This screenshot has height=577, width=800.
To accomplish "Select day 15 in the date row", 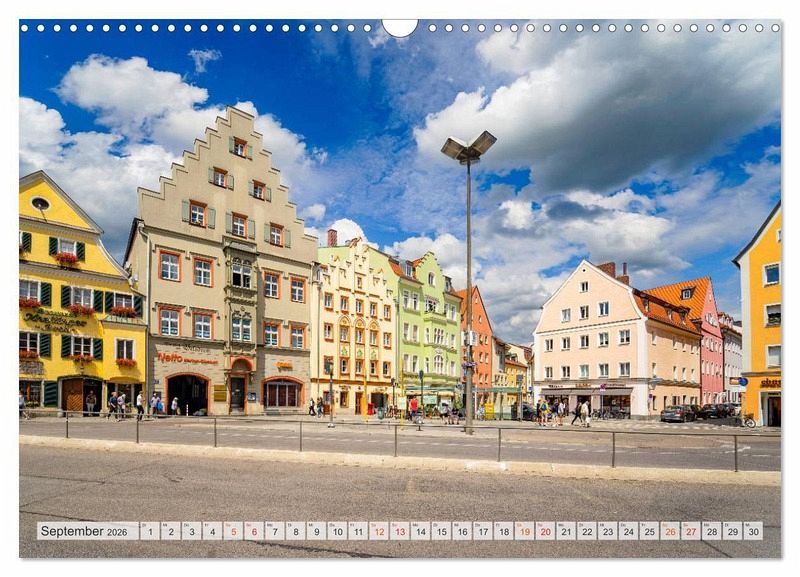I will pos(441,531).
